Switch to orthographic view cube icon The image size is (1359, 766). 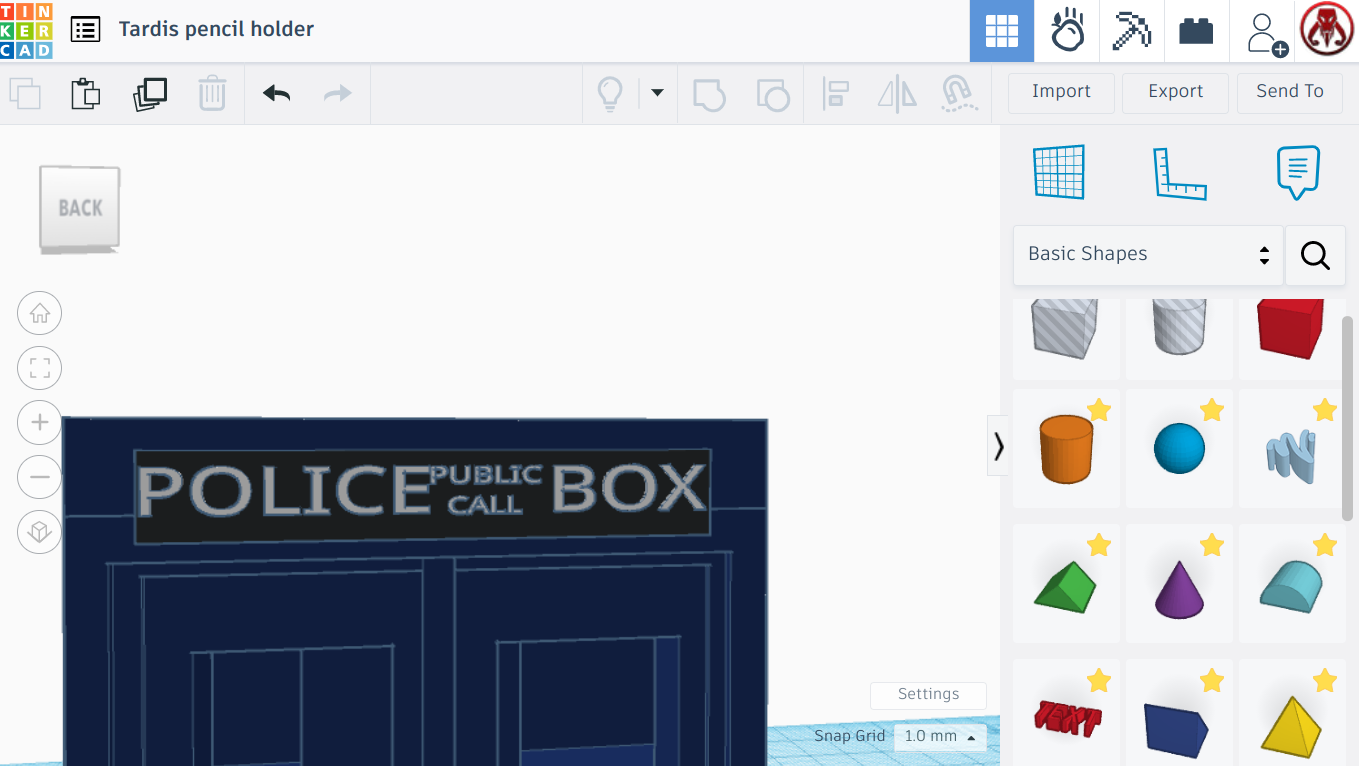pos(40,532)
